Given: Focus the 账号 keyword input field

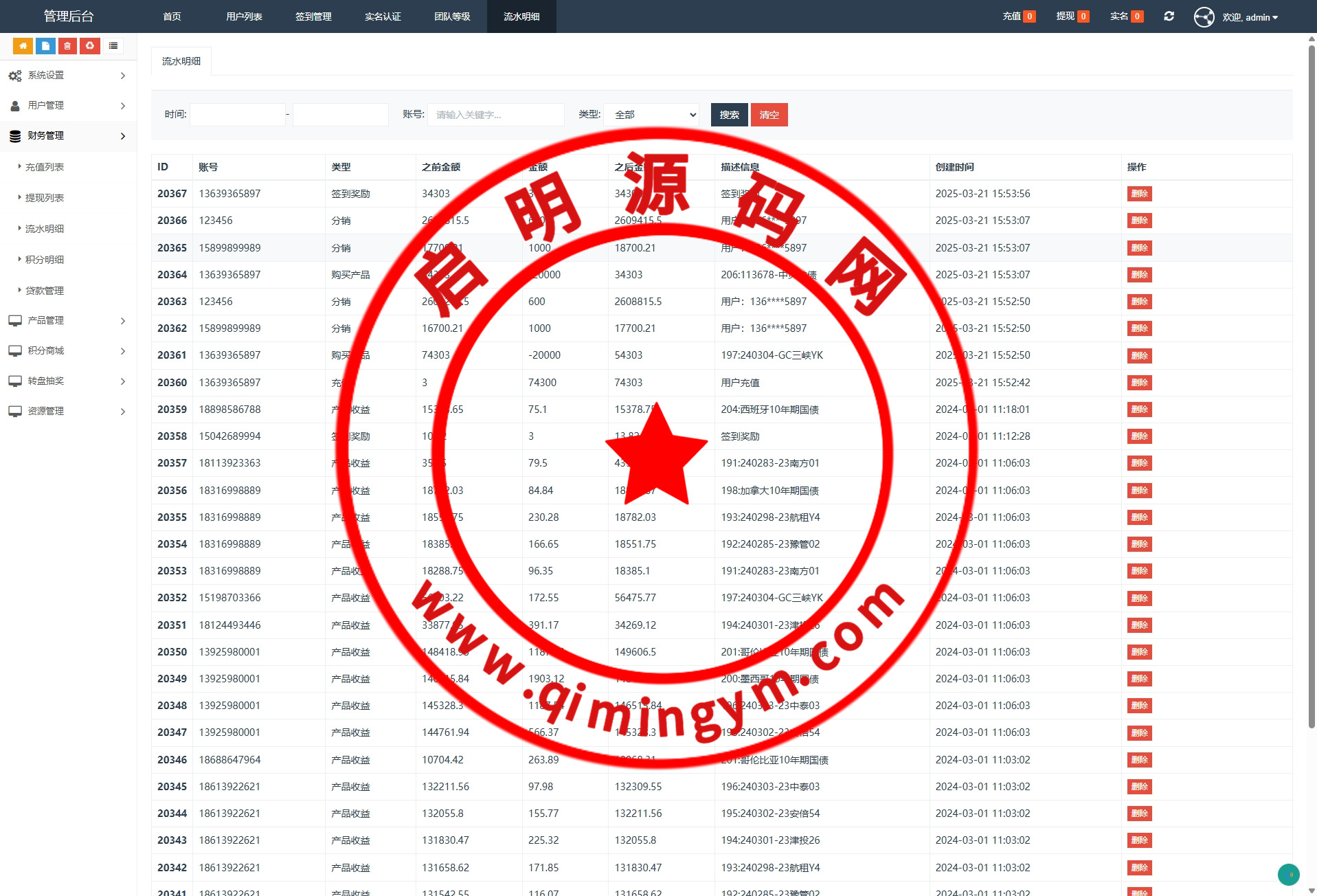Looking at the screenshot, I should (x=495, y=115).
